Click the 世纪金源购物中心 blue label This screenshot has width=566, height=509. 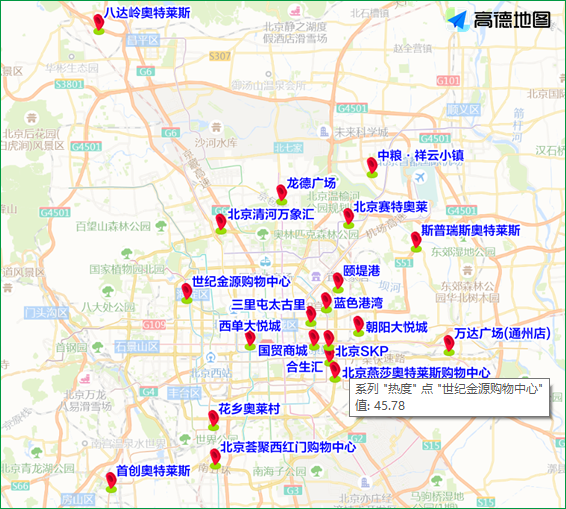[241, 281]
